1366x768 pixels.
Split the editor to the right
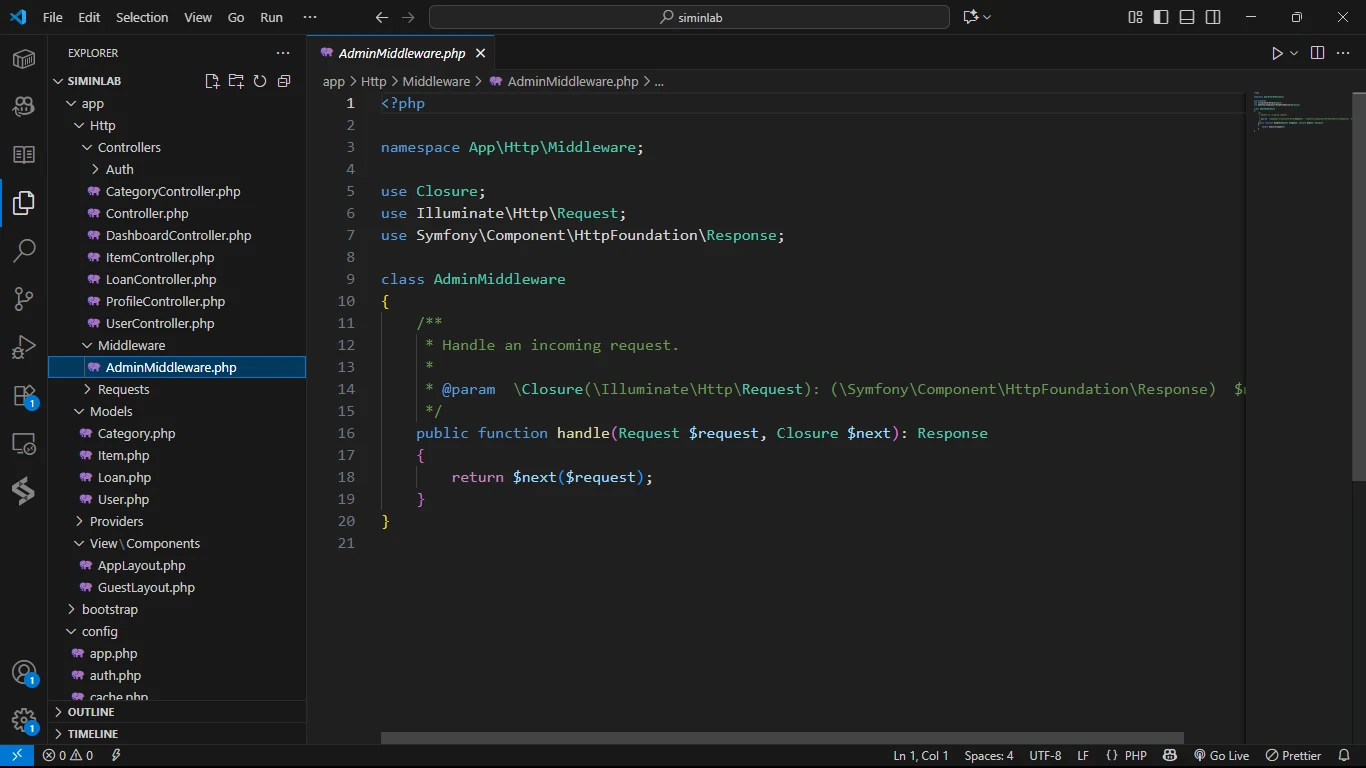[x=1317, y=53]
